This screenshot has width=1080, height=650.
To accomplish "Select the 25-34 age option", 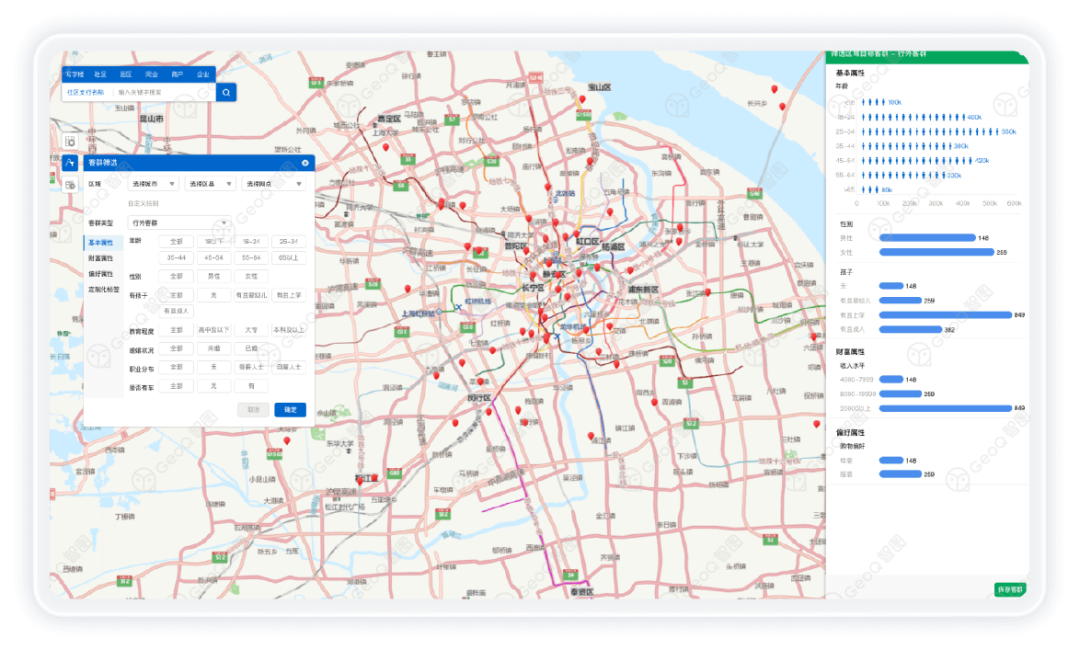I will pyautogui.click(x=289, y=241).
